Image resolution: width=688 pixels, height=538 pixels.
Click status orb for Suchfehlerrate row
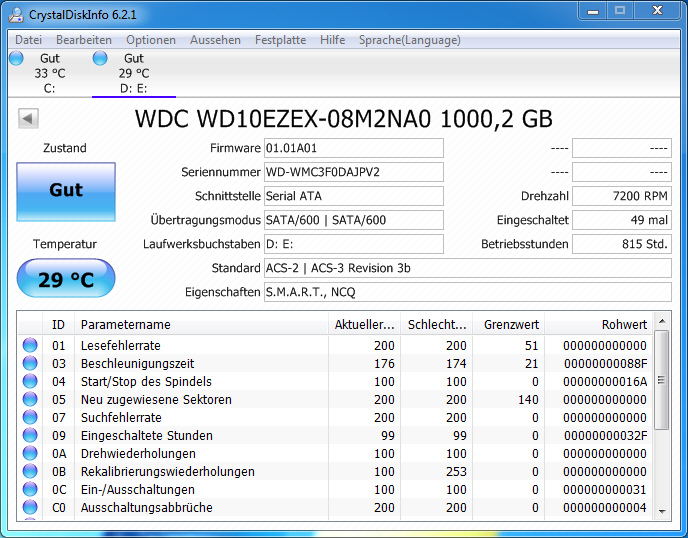click(30, 417)
